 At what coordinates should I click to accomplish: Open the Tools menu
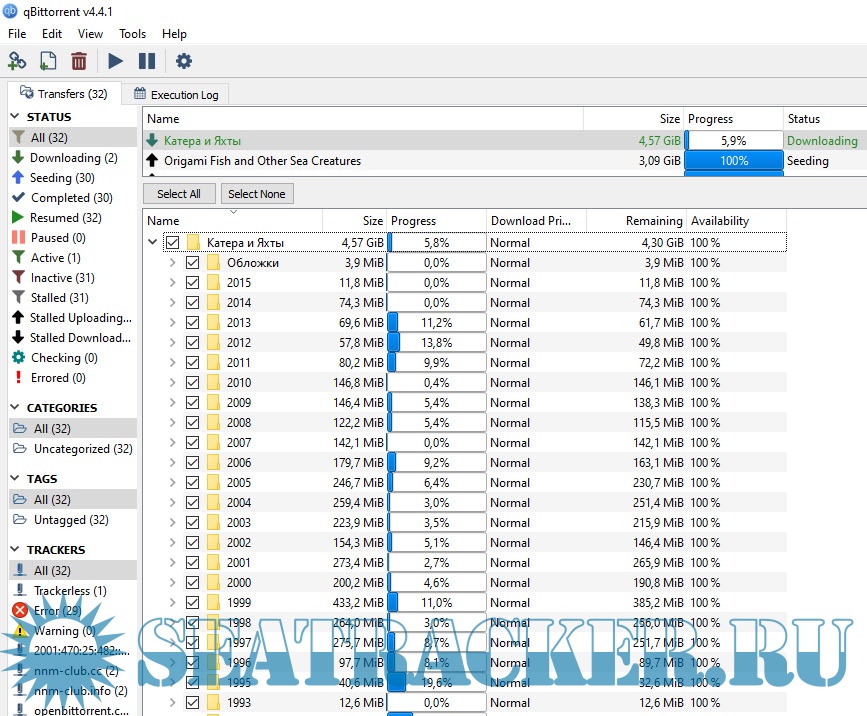coord(132,34)
